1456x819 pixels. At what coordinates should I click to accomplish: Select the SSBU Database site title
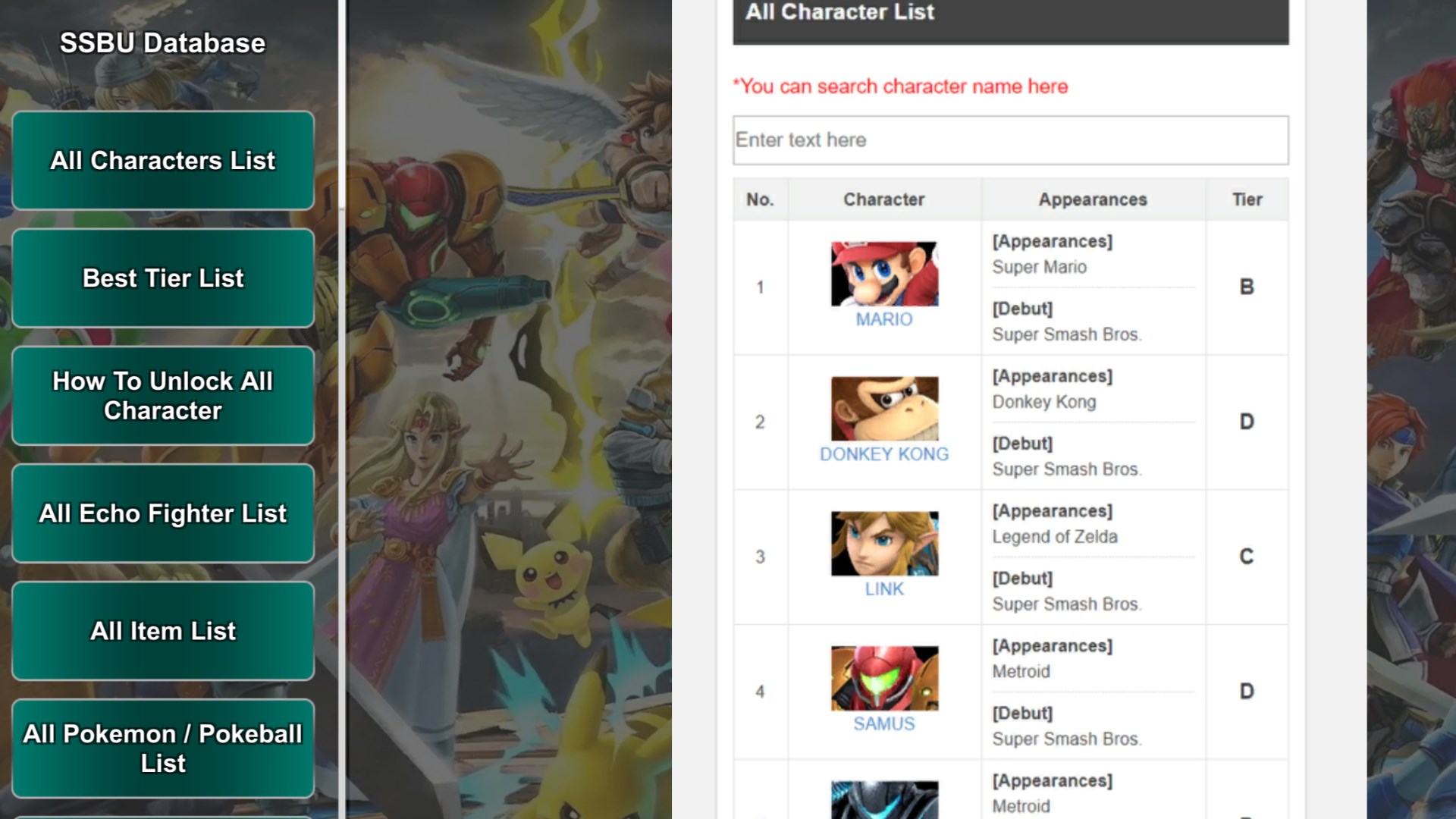(162, 43)
